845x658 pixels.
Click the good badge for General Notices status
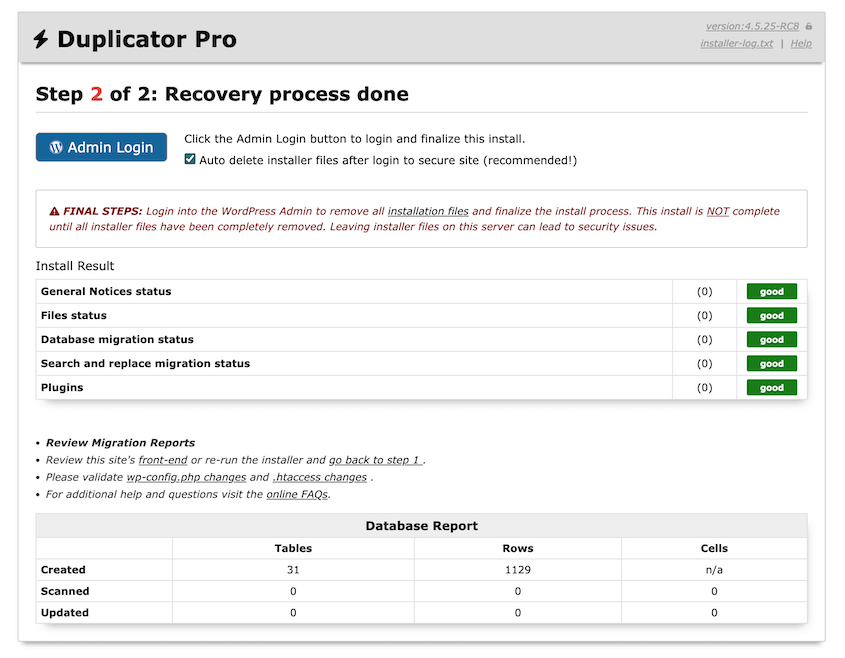click(771, 291)
